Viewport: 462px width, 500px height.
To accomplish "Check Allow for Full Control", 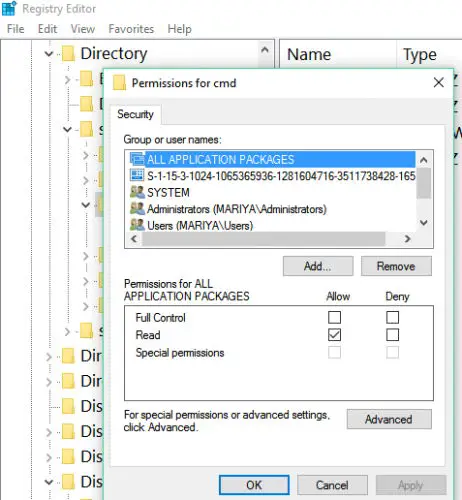I will [334, 317].
